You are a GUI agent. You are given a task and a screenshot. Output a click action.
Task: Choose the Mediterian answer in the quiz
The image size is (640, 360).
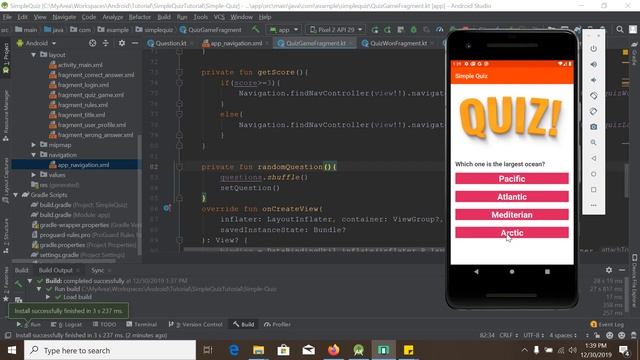[512, 215]
